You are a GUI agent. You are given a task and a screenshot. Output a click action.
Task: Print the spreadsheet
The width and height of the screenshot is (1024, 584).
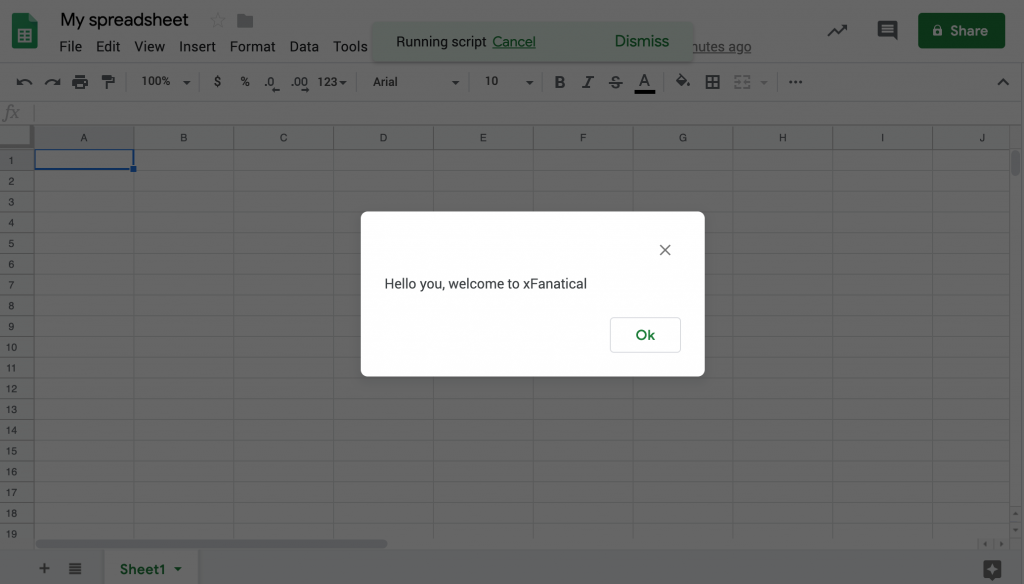(80, 82)
